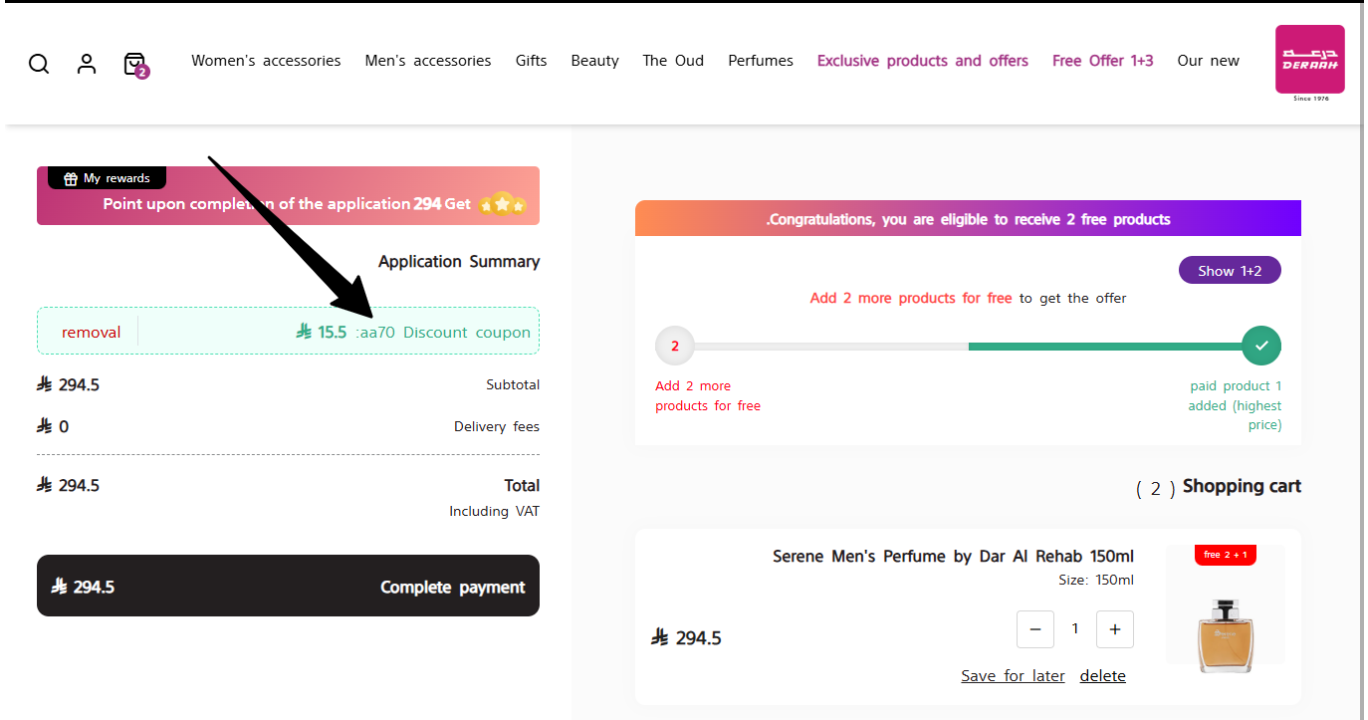Click the Subtotal label

coord(513,385)
